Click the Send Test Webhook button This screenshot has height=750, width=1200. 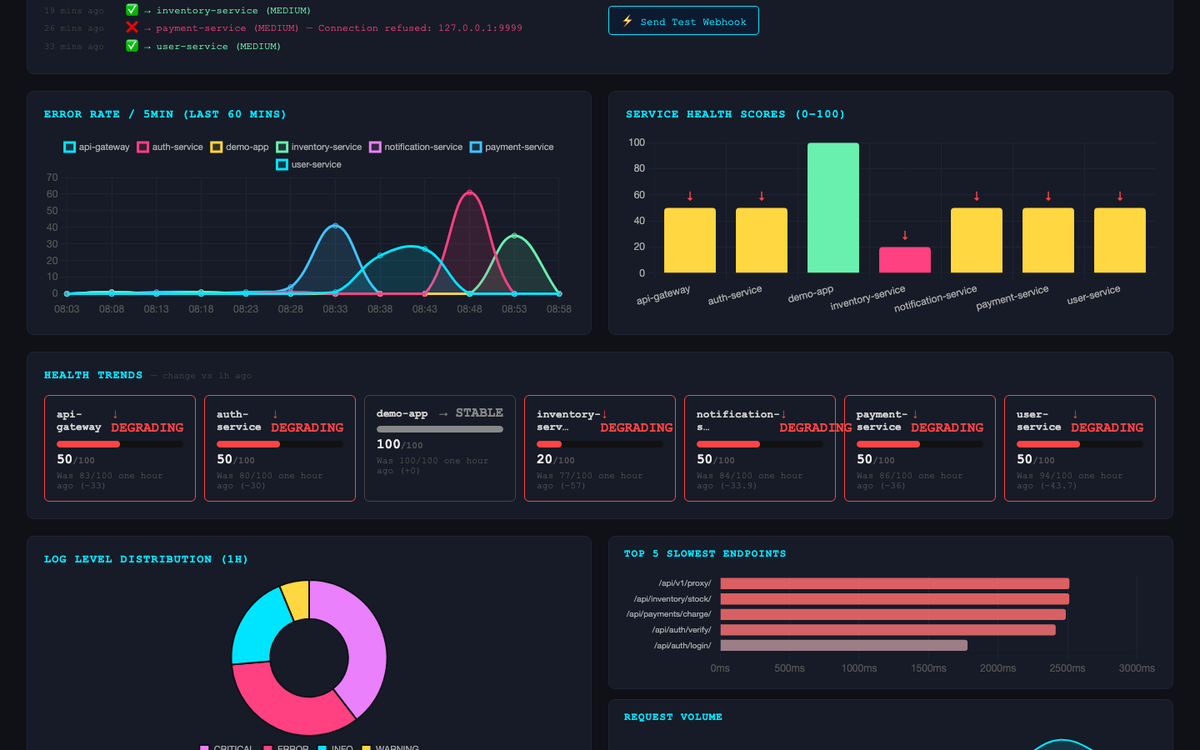(x=683, y=21)
